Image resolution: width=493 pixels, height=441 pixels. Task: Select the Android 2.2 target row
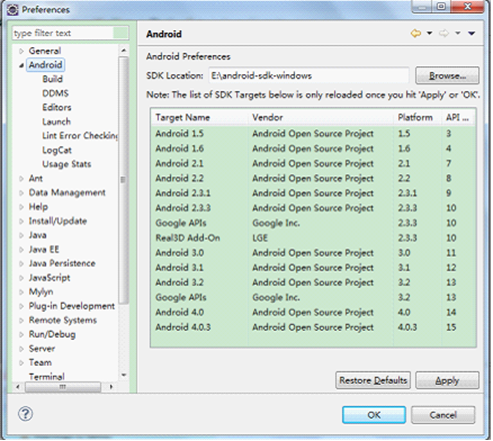[x=313, y=178]
